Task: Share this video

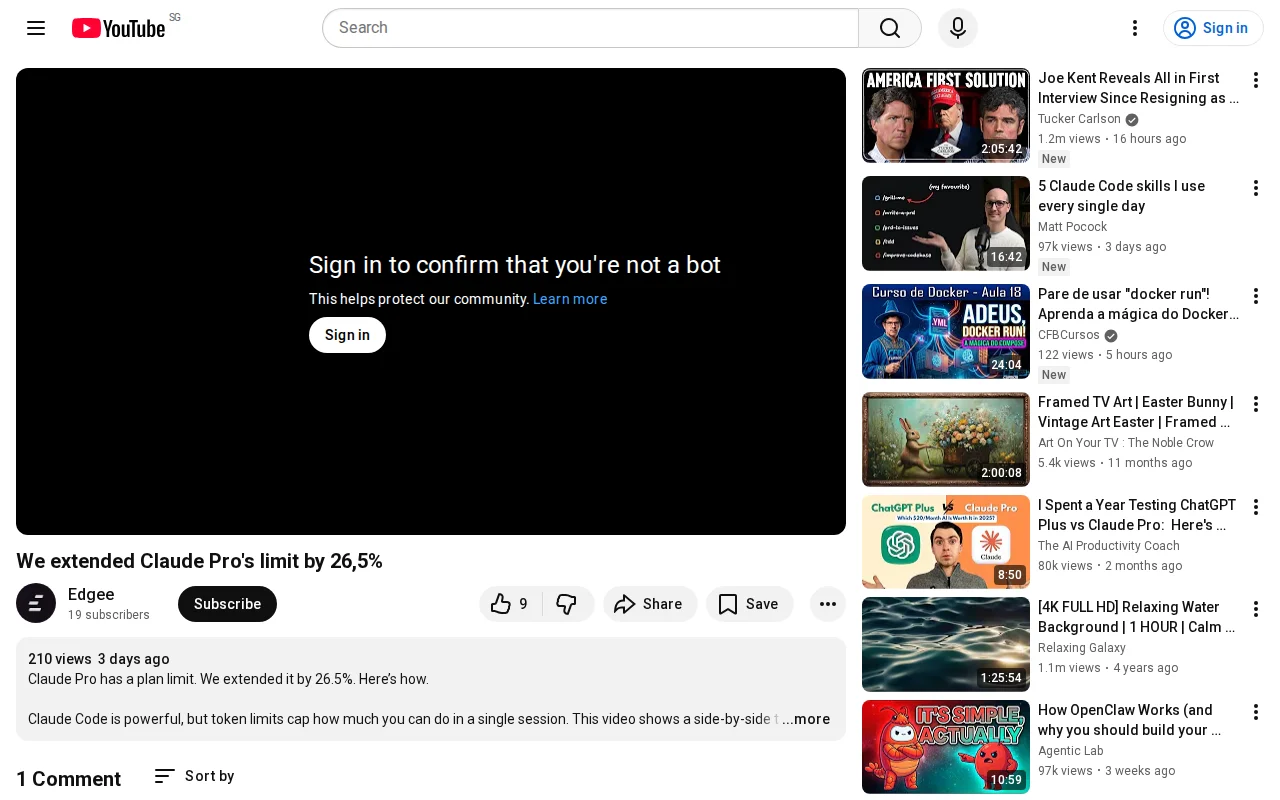Action: coord(650,604)
